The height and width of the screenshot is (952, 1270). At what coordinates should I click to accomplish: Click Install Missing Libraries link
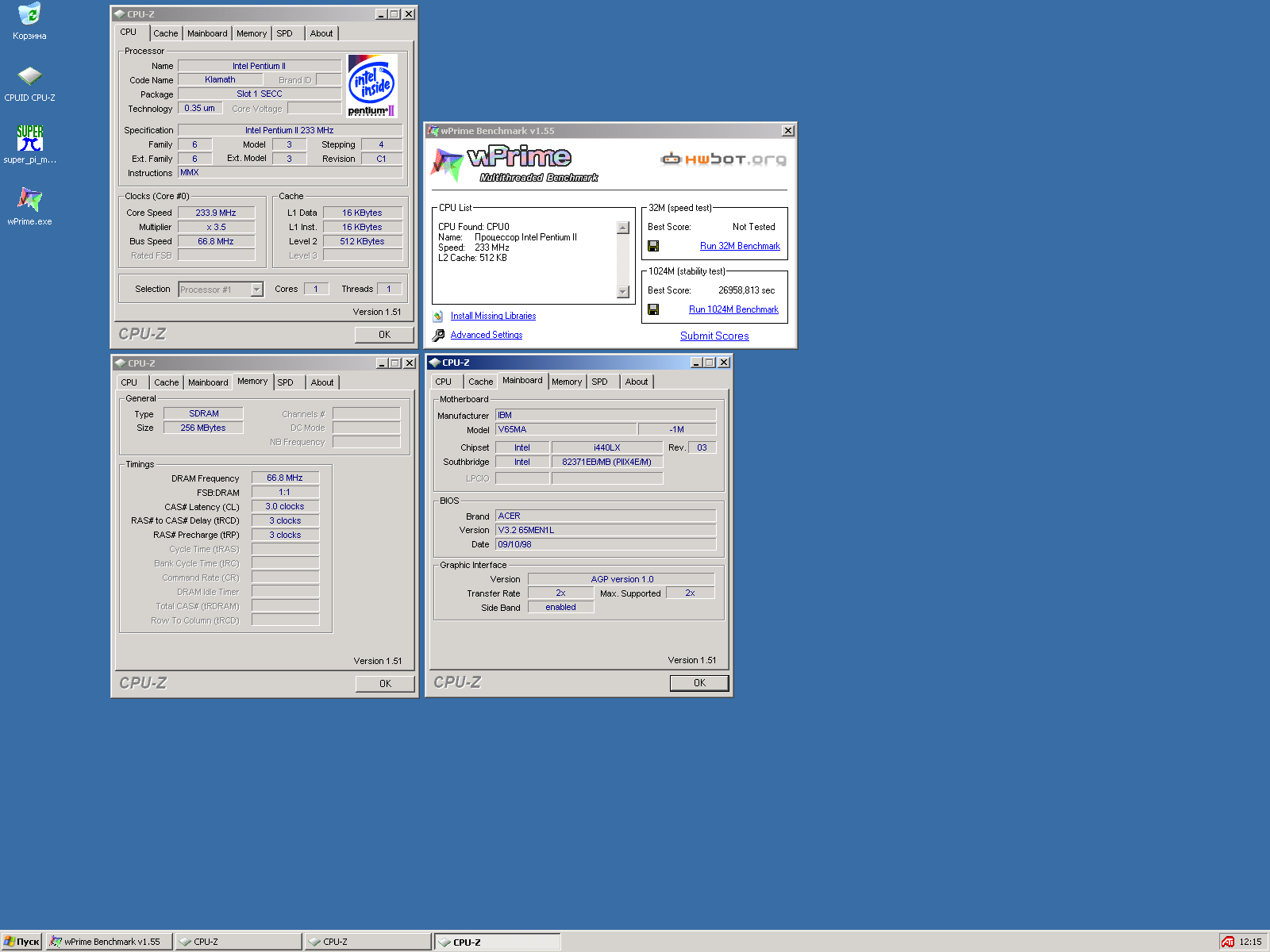(493, 316)
